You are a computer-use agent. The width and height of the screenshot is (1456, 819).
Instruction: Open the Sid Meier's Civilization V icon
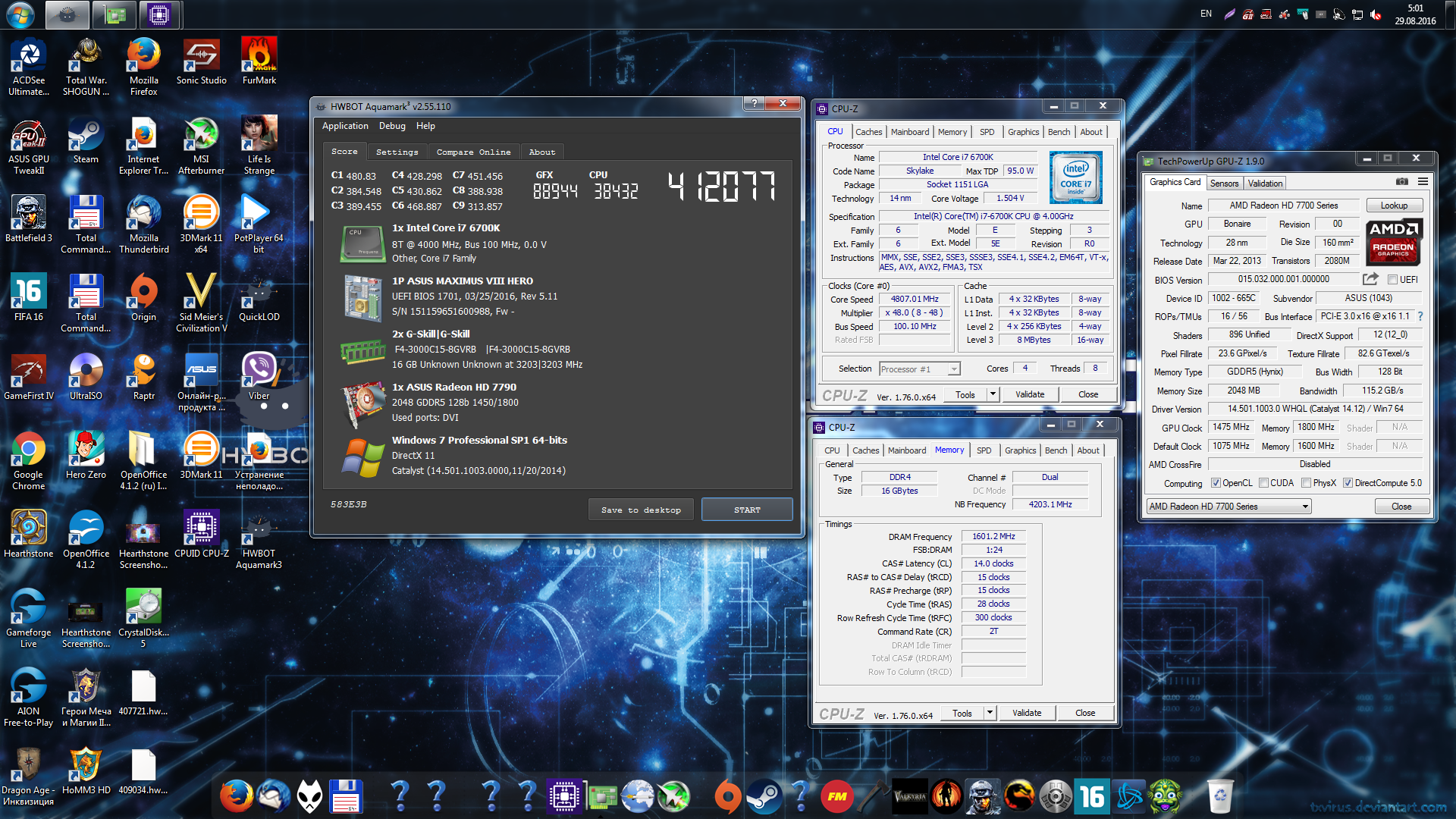201,303
